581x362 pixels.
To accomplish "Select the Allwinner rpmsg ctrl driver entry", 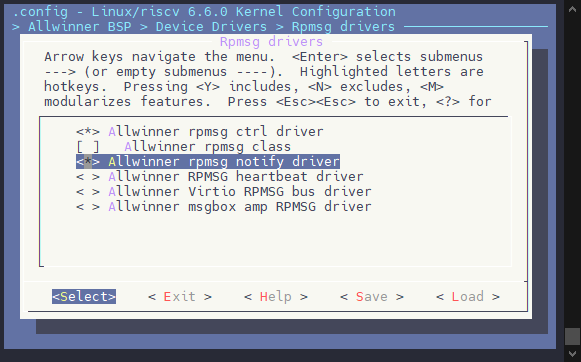I will coord(216,132).
